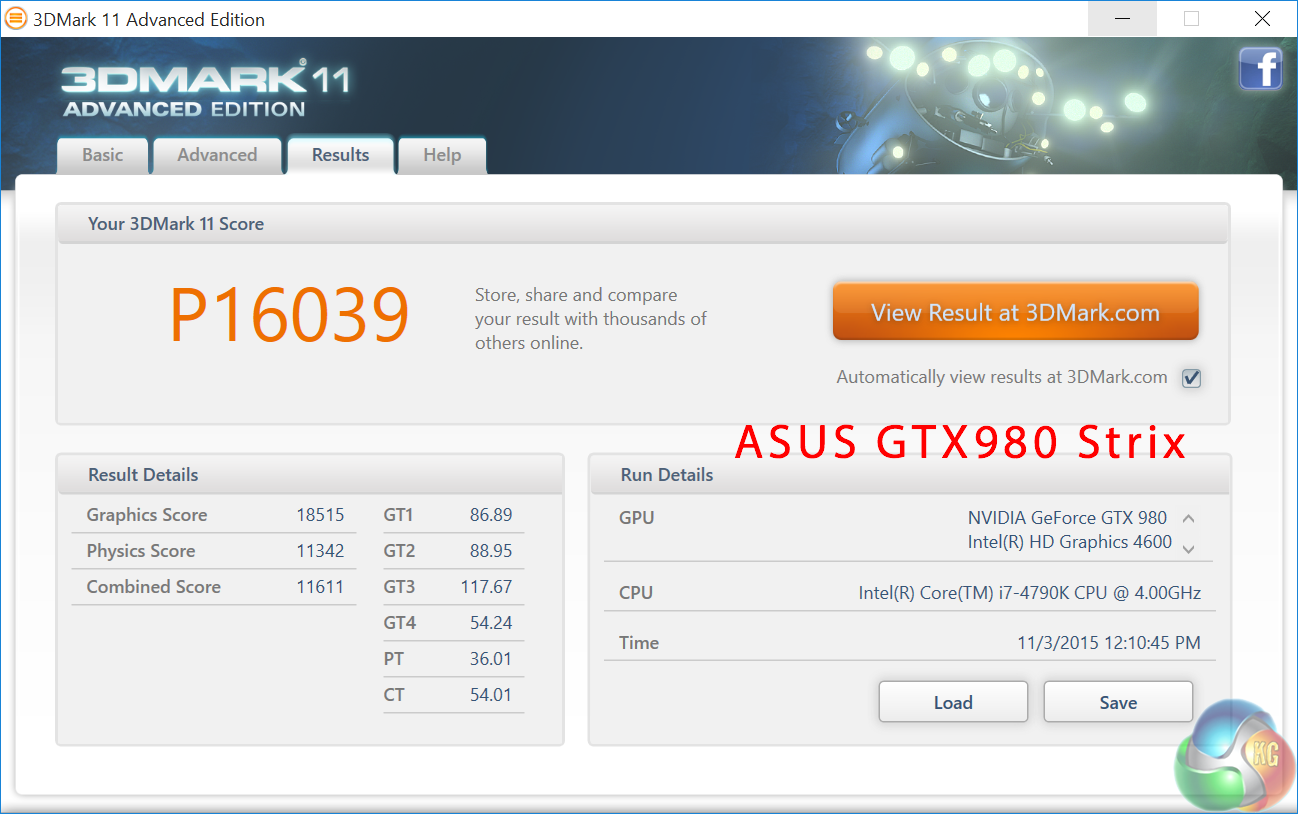The image size is (1298, 814).
Task: Open the Facebook share icon
Action: (1260, 69)
